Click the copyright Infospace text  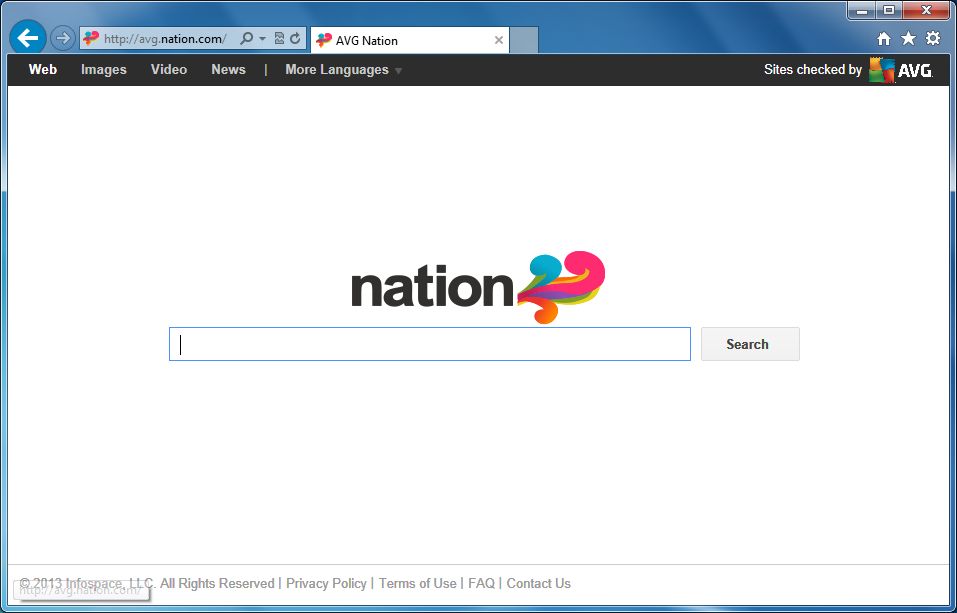(147, 583)
